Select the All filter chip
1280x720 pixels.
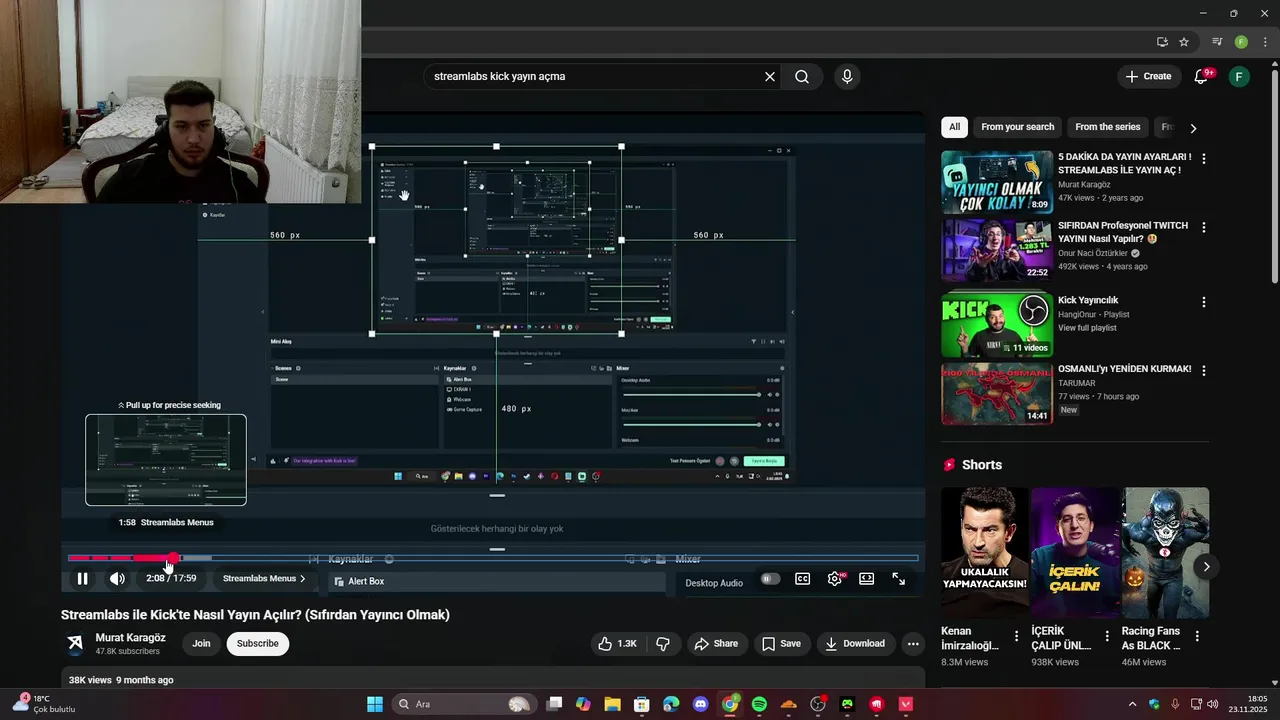[x=954, y=127]
